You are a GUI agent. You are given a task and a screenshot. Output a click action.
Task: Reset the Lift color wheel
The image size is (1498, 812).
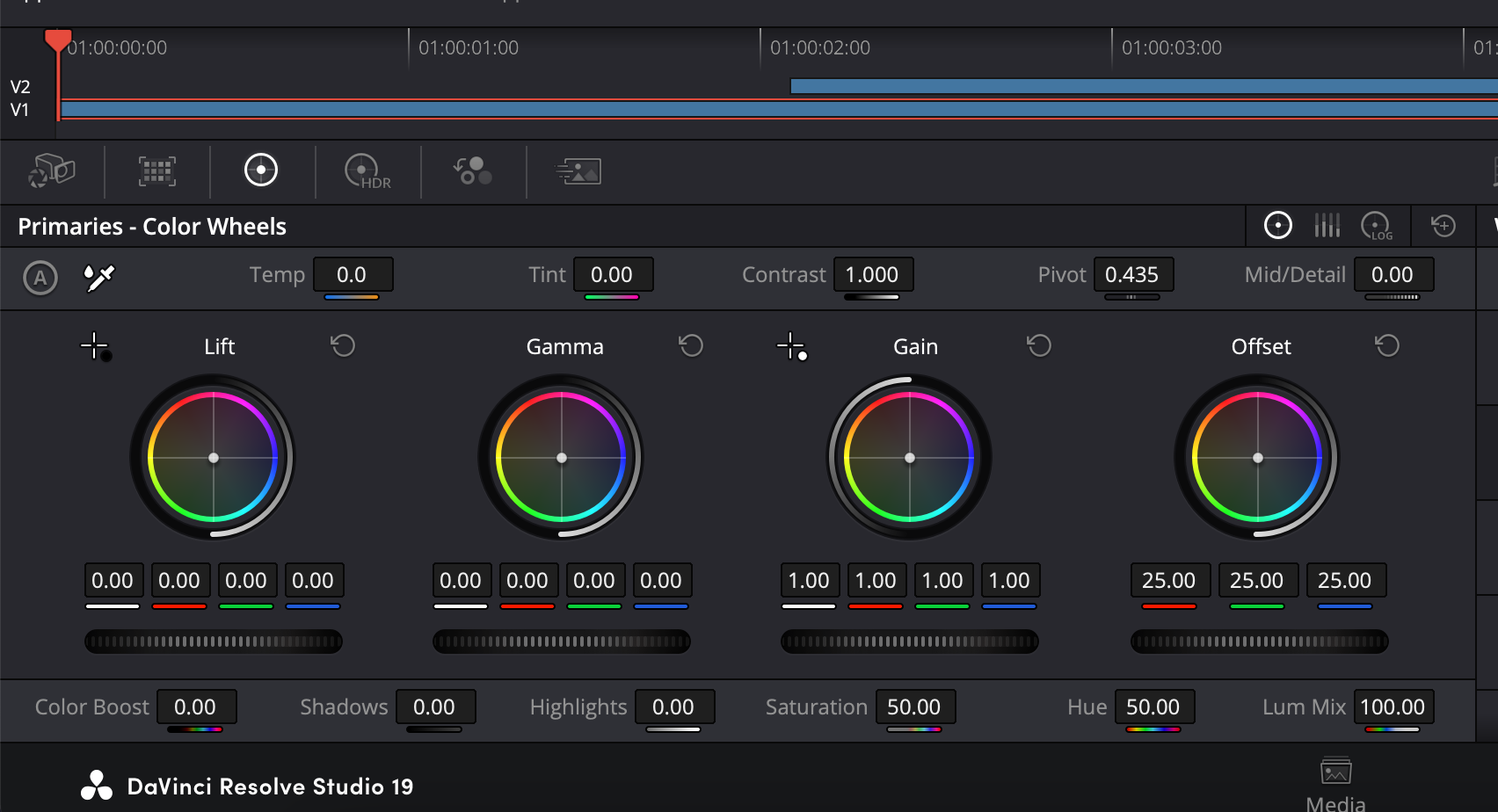[343, 345]
